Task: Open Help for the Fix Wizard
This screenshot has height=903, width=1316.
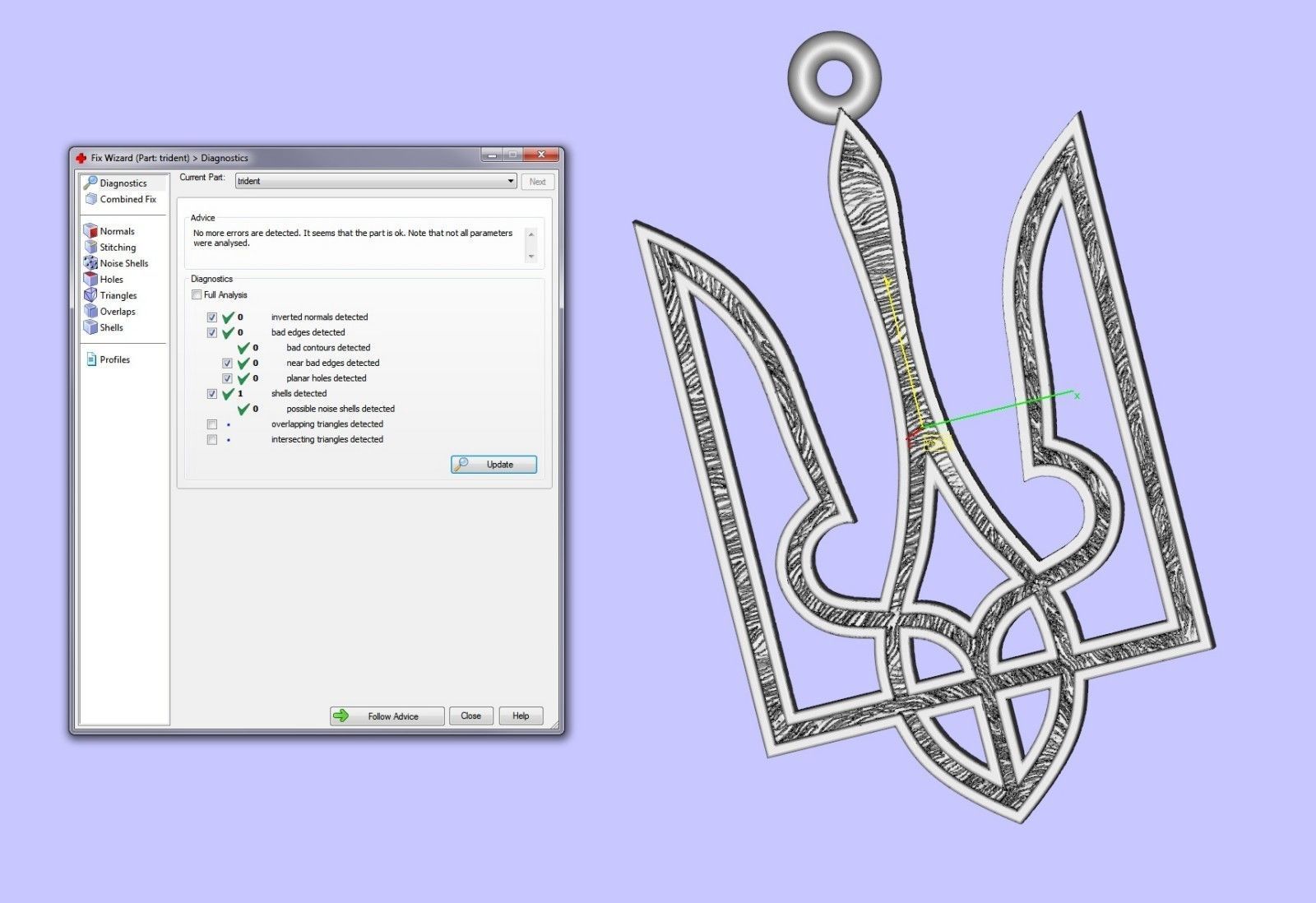Action: point(521,716)
